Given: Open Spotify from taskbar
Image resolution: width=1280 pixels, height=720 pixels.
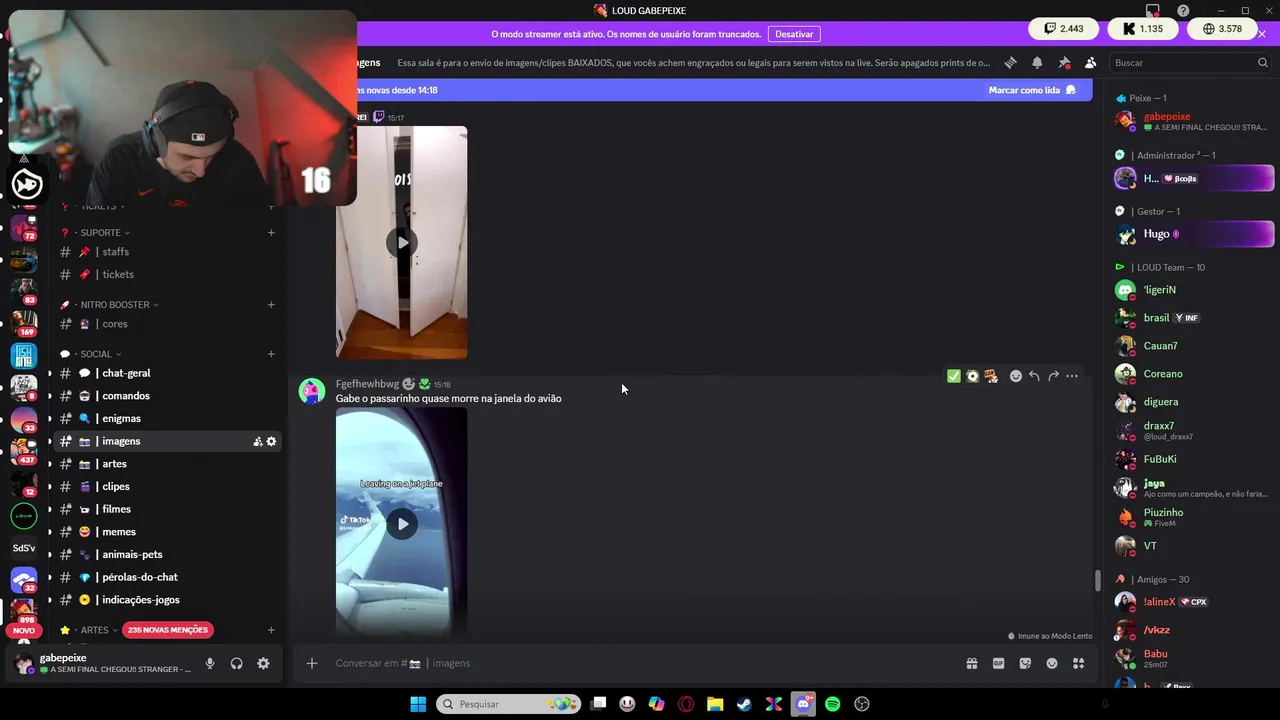Looking at the screenshot, I should click(832, 704).
